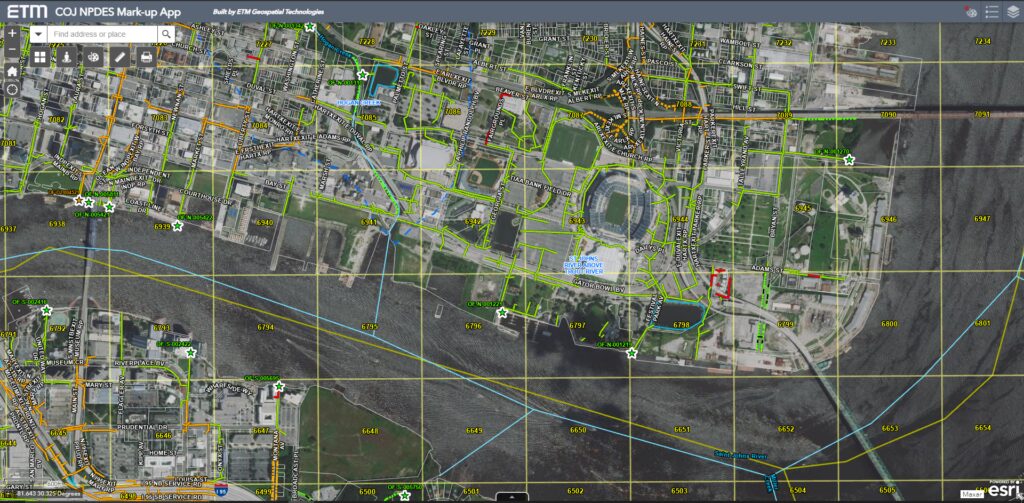Click the Maxar attribution label
Viewport: 1024px width, 503px height.
[x=971, y=494]
